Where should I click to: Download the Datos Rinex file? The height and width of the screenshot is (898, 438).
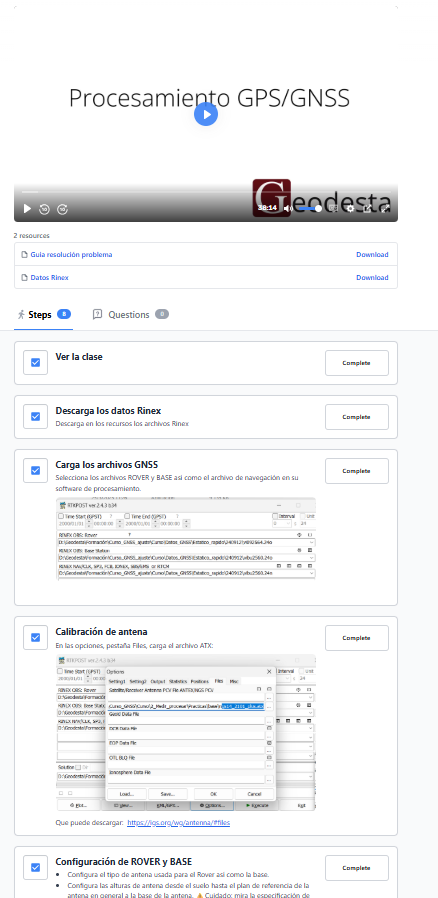click(x=372, y=277)
